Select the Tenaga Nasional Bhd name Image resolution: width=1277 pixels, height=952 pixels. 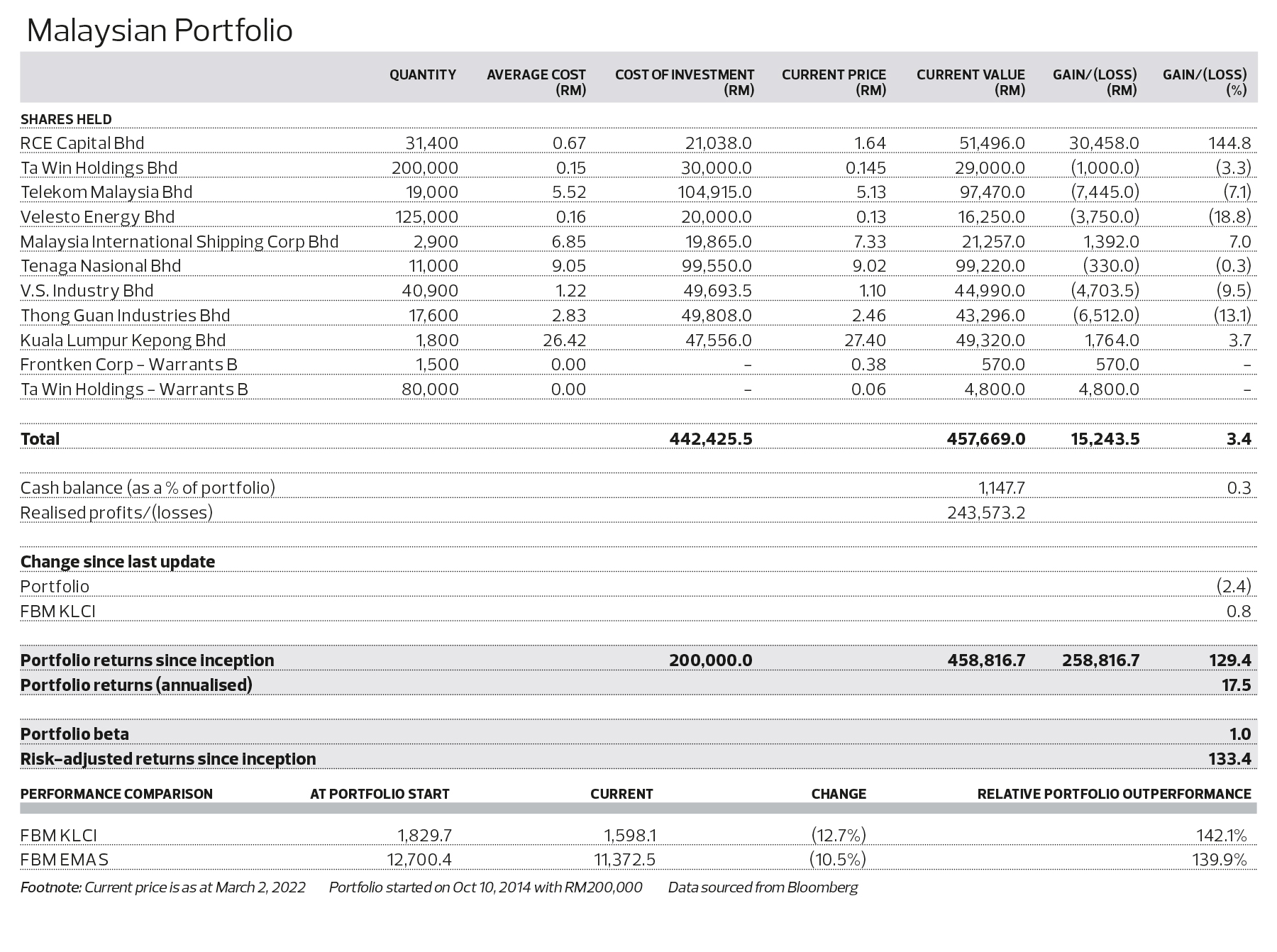tap(101, 266)
